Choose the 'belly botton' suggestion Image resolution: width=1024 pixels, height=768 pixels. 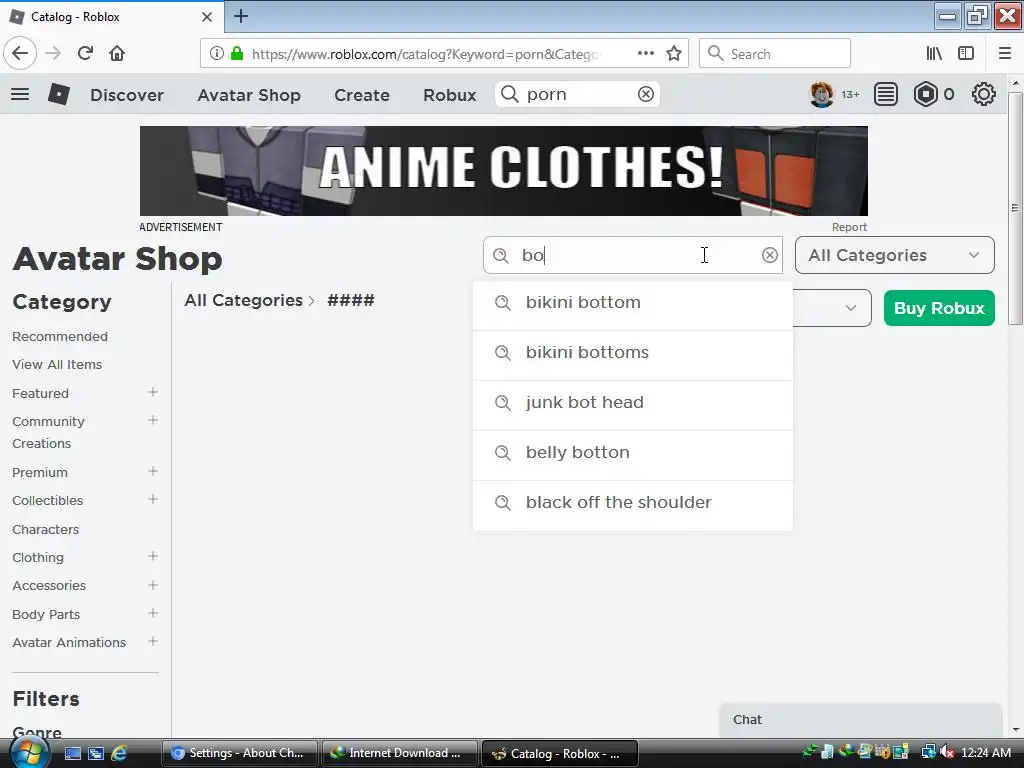tap(633, 453)
